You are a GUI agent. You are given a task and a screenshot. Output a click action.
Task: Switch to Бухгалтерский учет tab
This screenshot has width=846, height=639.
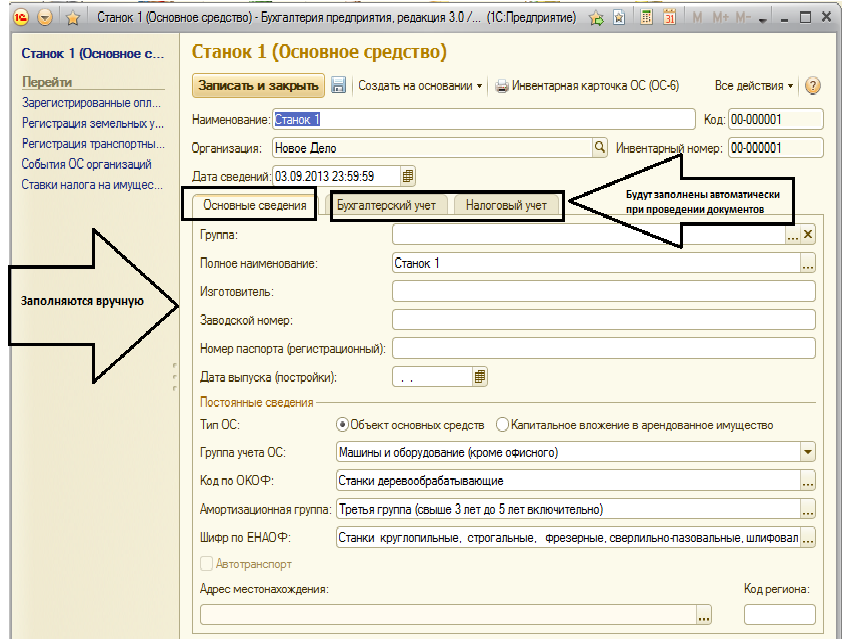[386, 206]
